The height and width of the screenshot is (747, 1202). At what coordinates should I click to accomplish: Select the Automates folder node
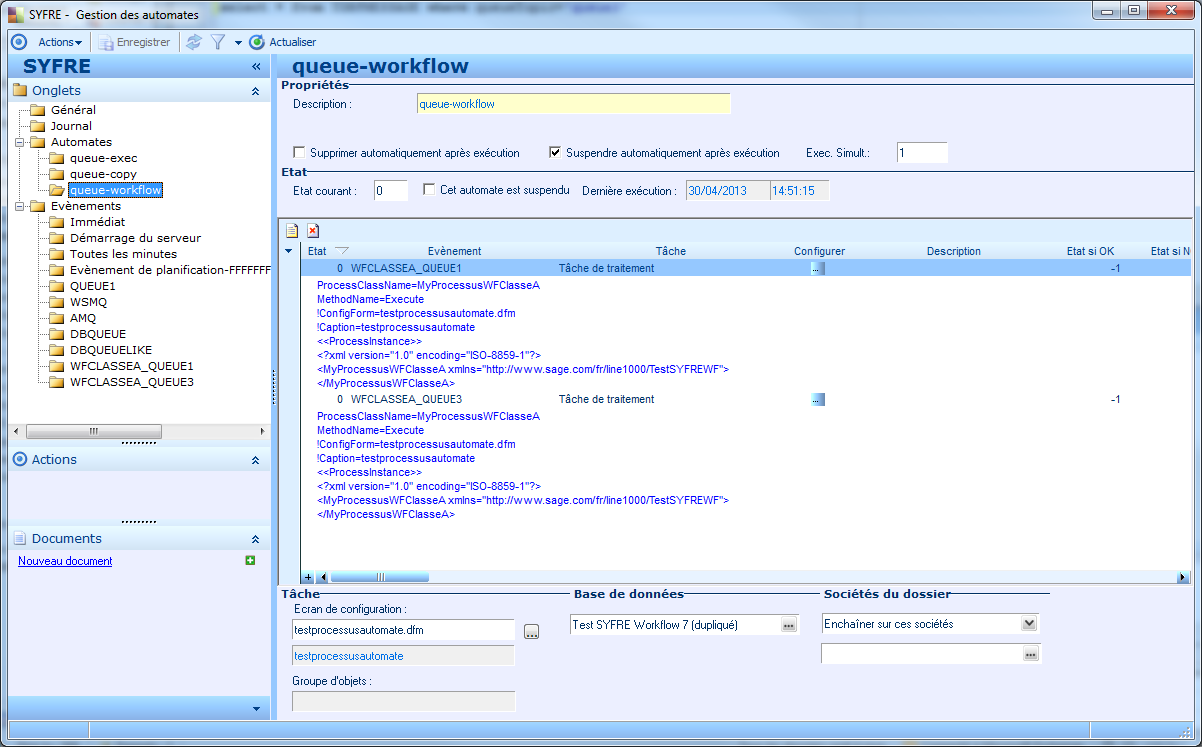click(x=81, y=142)
